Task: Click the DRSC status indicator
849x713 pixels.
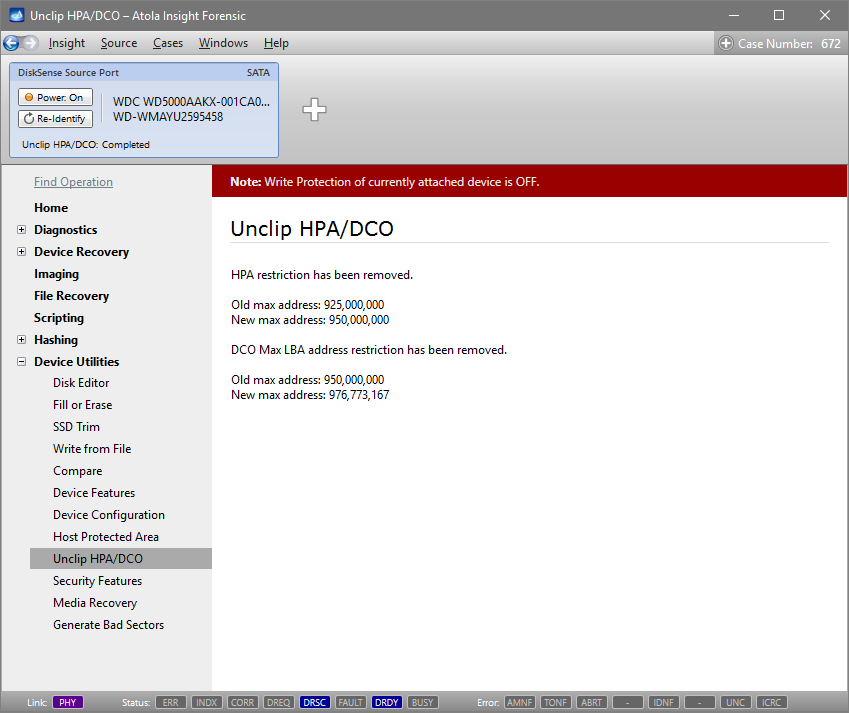Action: click(x=314, y=702)
